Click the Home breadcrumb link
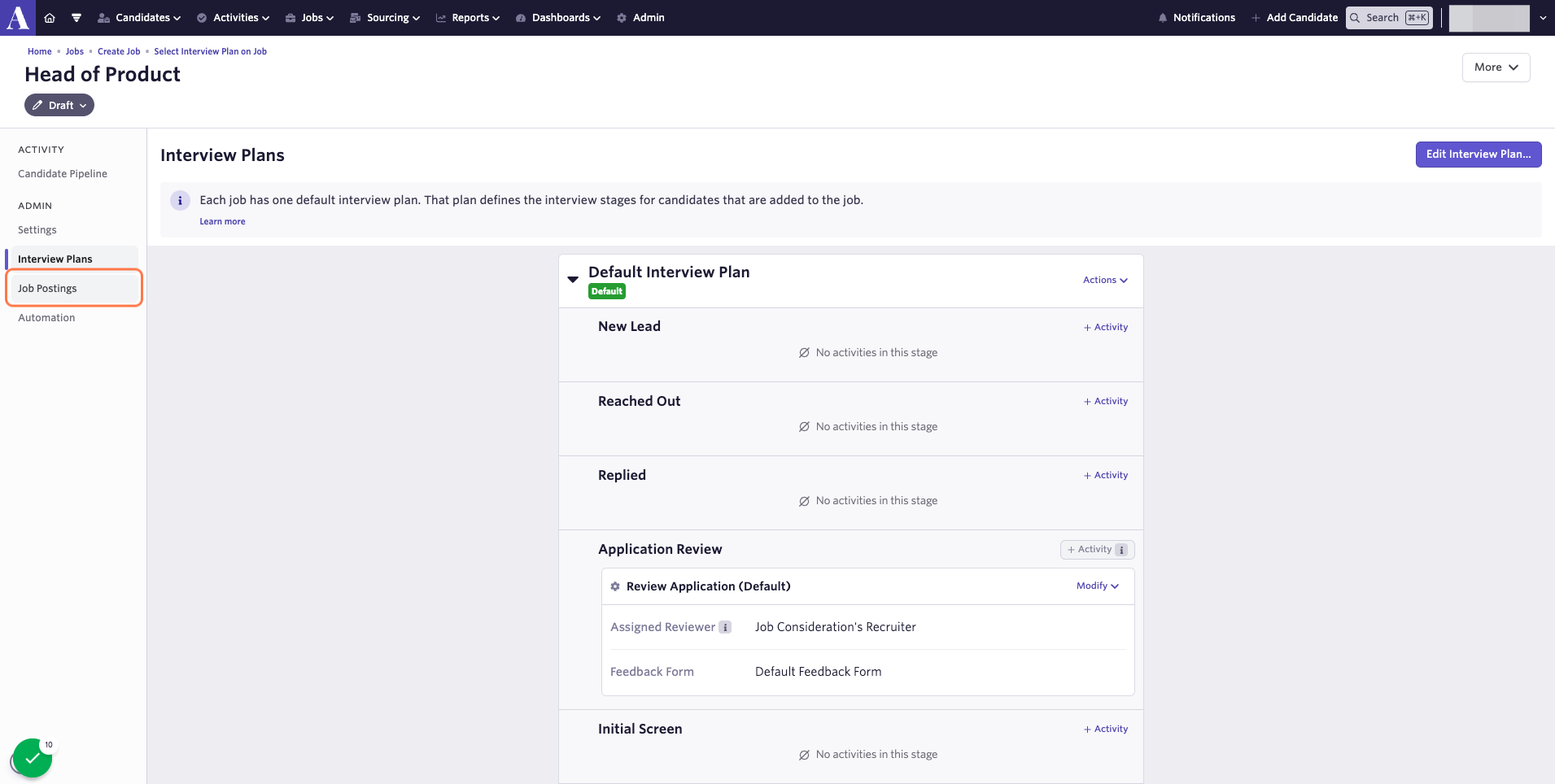This screenshot has width=1555, height=784. coord(40,51)
